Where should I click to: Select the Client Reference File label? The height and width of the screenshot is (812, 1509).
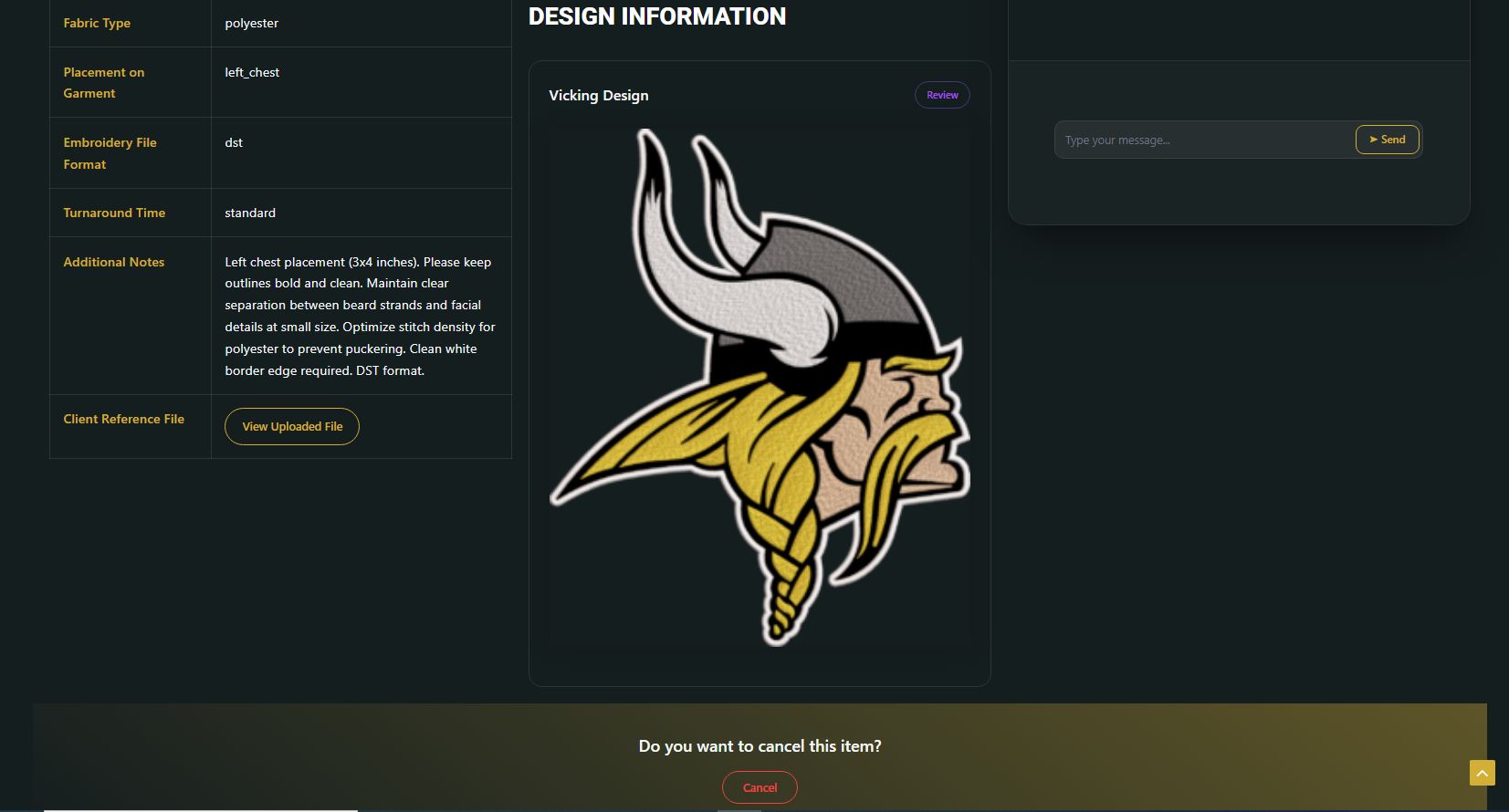[123, 419]
